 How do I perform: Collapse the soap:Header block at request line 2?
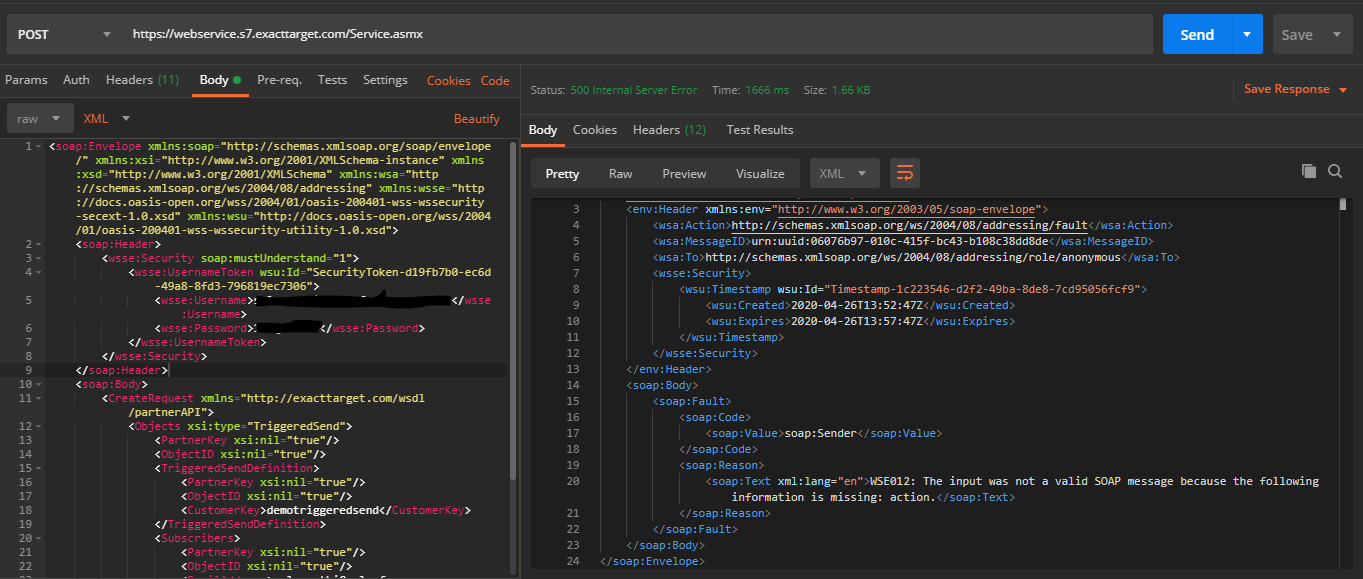coord(41,244)
